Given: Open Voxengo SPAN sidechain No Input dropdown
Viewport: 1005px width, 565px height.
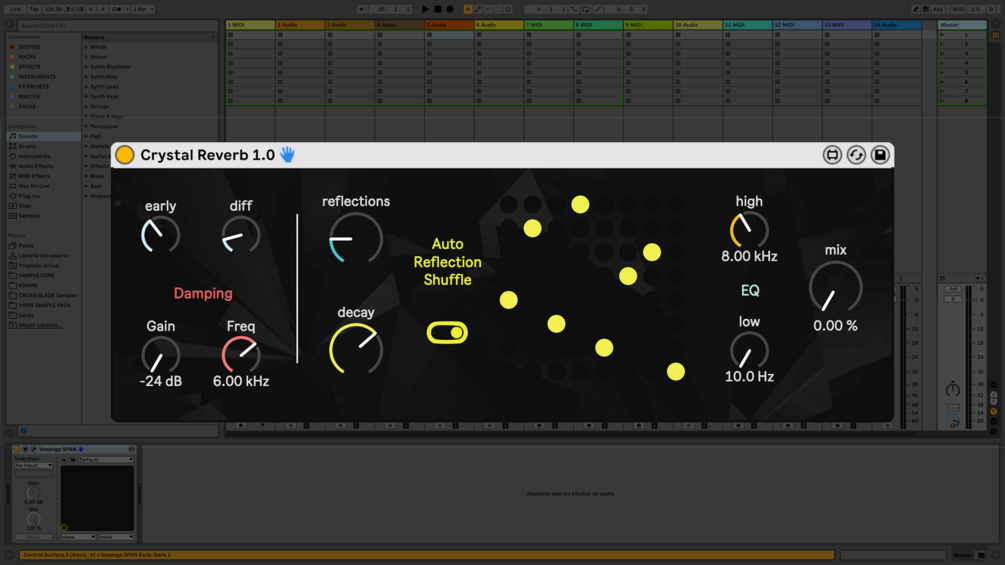Looking at the screenshot, I should [x=33, y=466].
